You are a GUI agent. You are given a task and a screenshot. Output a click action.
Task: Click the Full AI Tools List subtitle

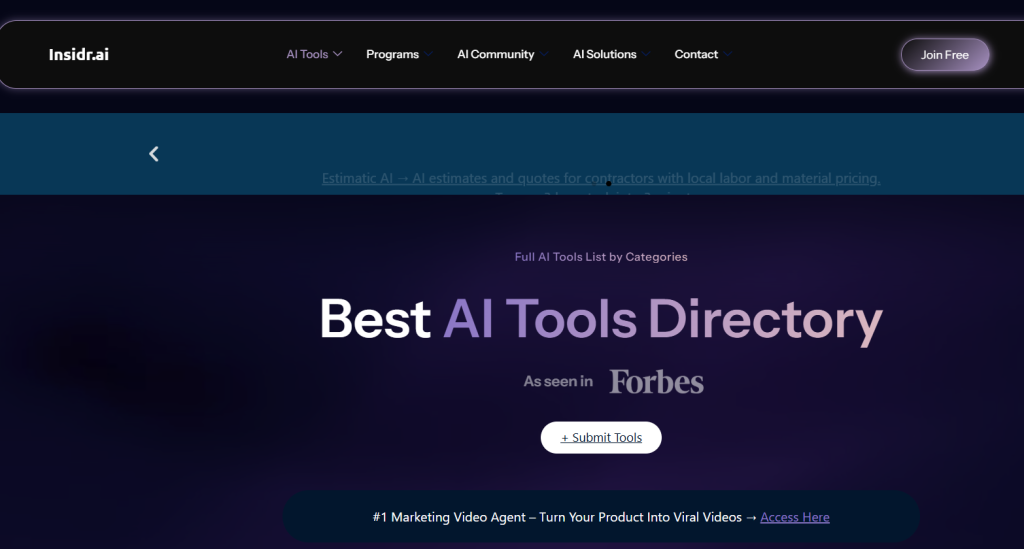pyautogui.click(x=600, y=257)
